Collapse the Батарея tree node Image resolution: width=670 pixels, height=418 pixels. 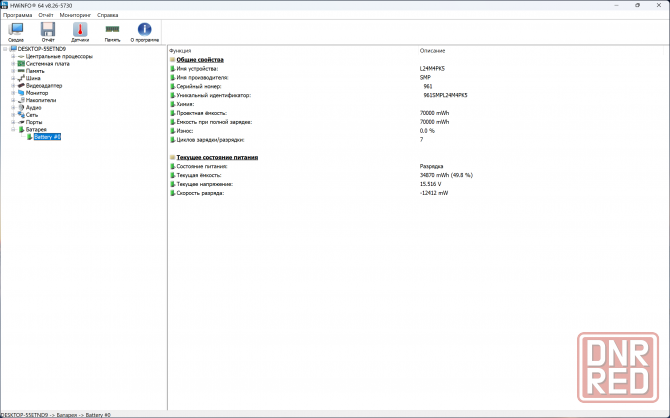(13, 129)
